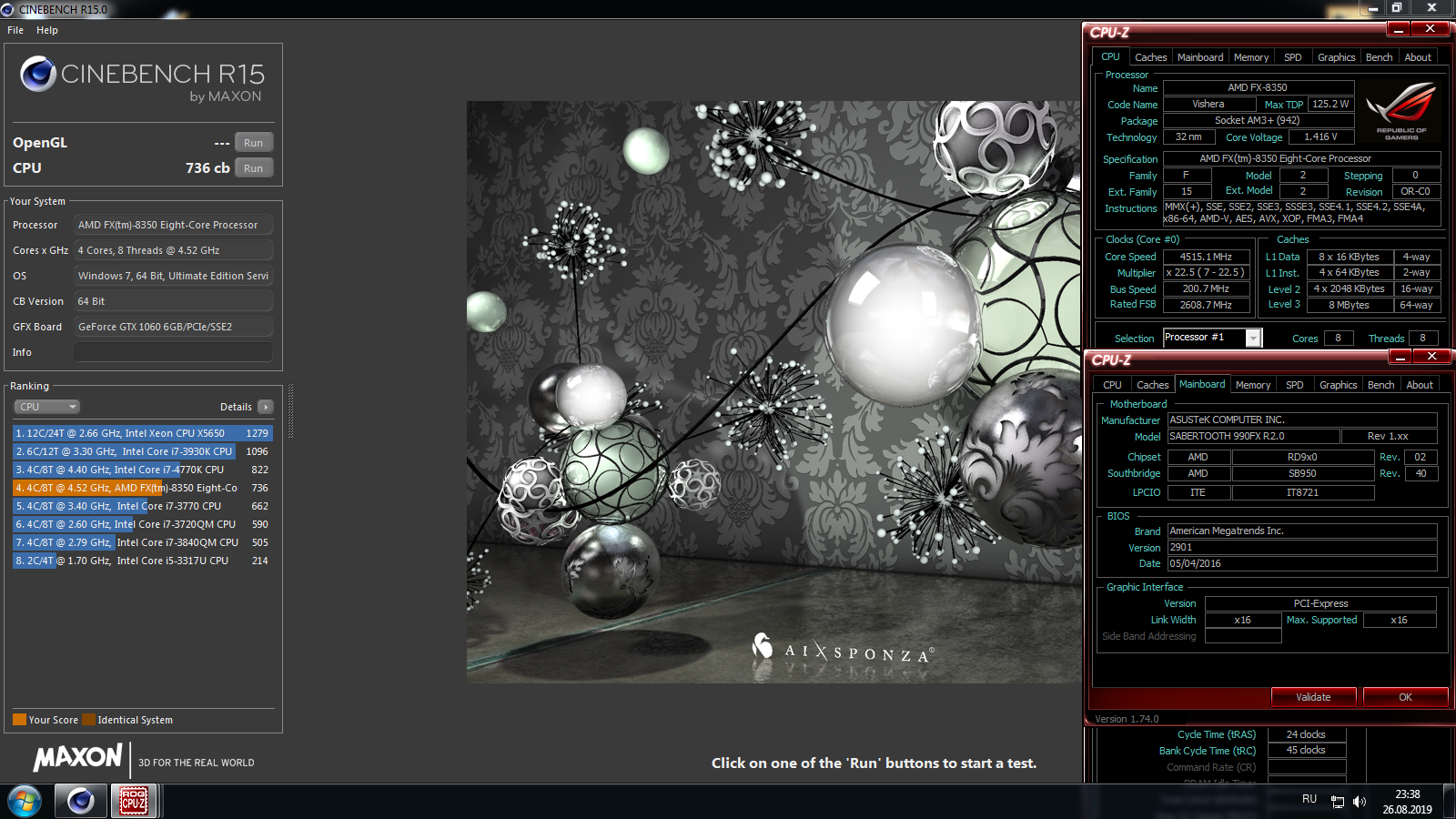Open the Help menu in Cinebench
1456x819 pixels.
coord(47,30)
